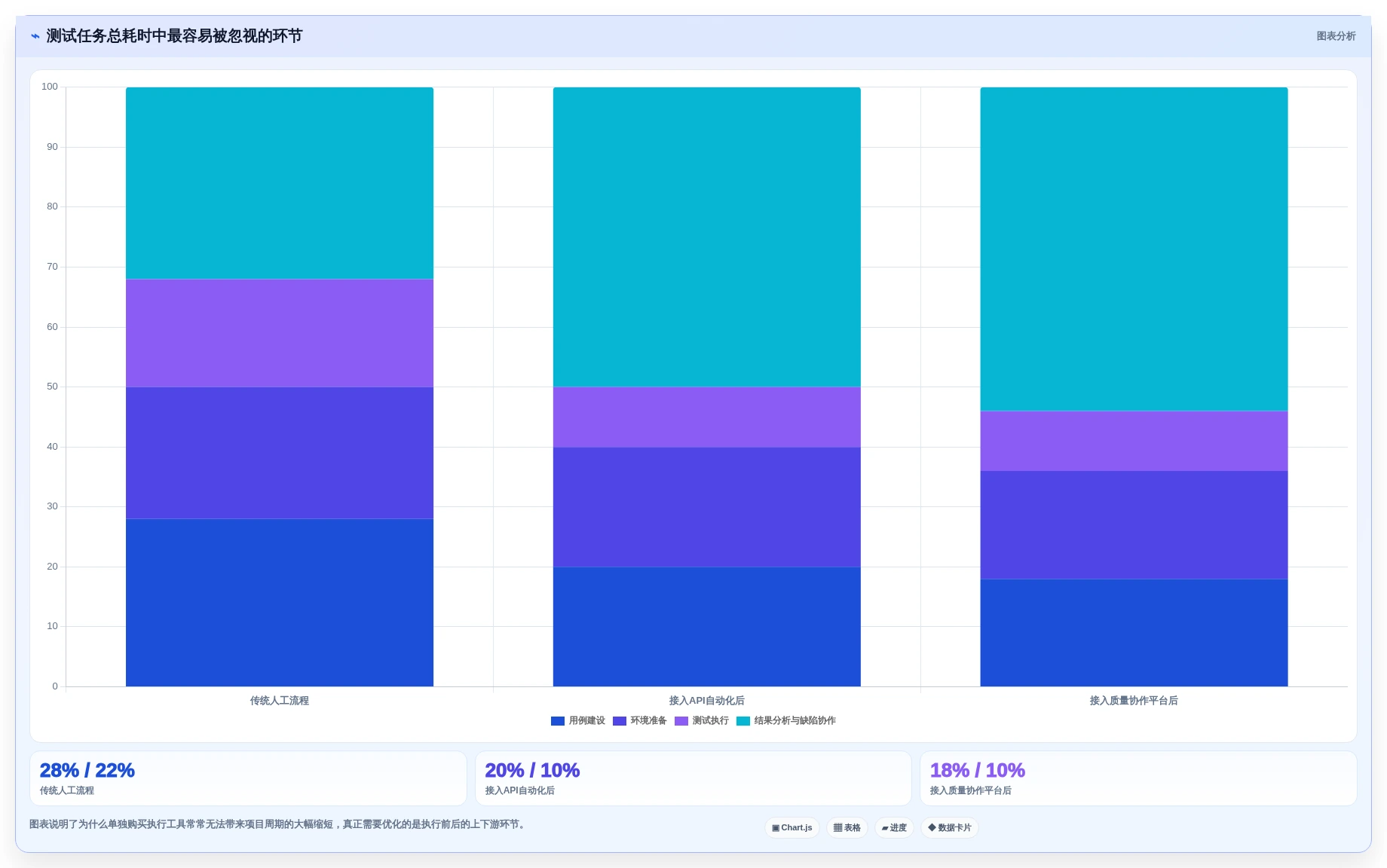Toggle the 用例建设 legend swatch

558,721
